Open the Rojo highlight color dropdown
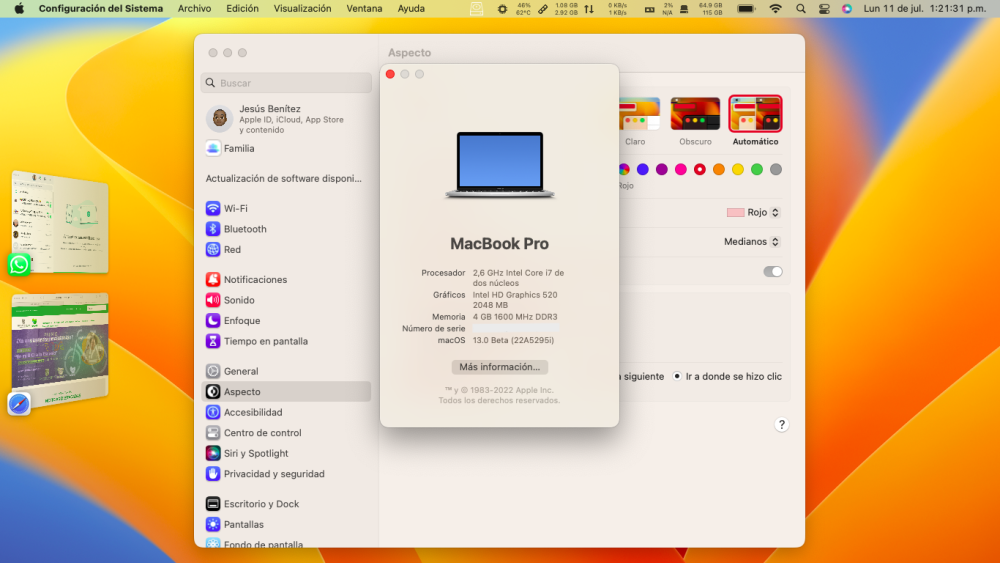This screenshot has height=563, width=1000. coord(753,212)
